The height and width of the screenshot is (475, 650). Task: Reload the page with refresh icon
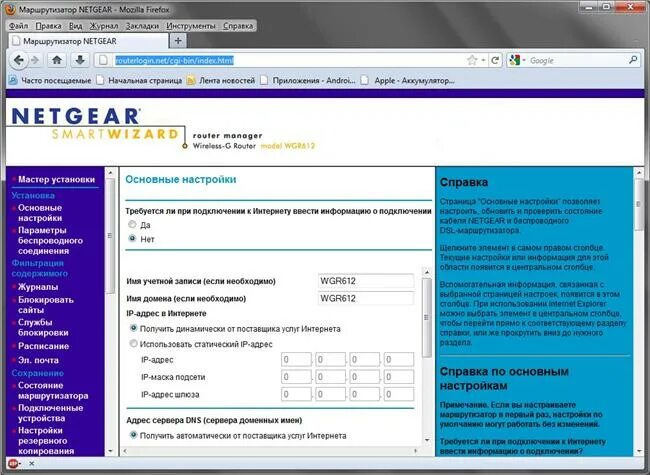pyautogui.click(x=495, y=61)
